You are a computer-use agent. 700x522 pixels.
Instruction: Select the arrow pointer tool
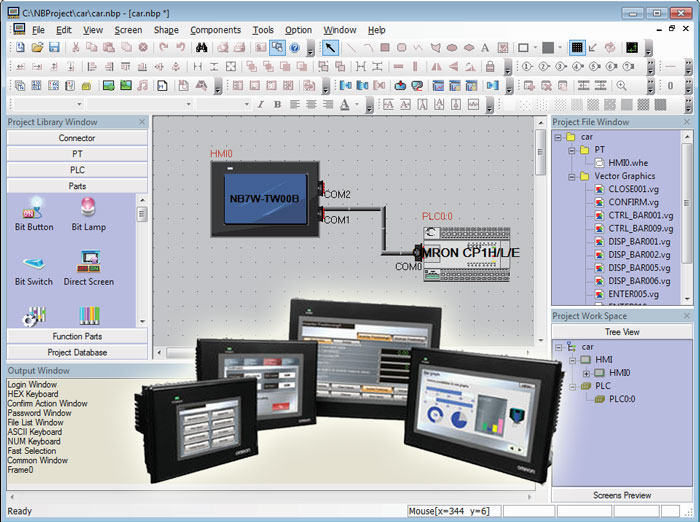(x=330, y=47)
